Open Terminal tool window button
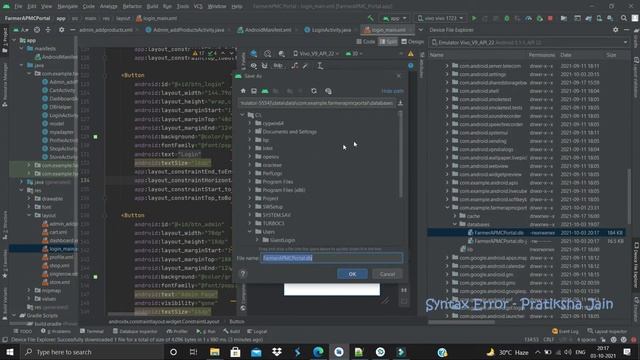This screenshot has height=360, width=640. (x=92, y=331)
